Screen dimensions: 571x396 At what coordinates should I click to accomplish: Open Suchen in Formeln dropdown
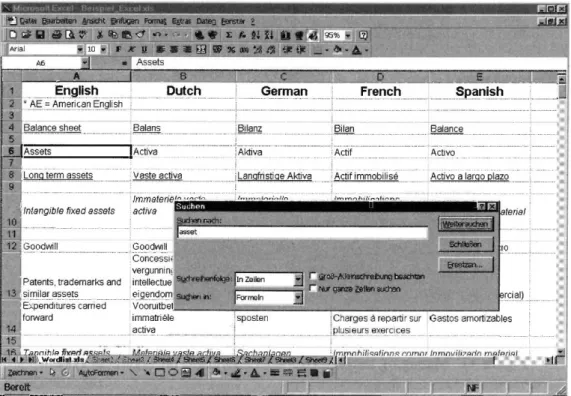tap(298, 298)
